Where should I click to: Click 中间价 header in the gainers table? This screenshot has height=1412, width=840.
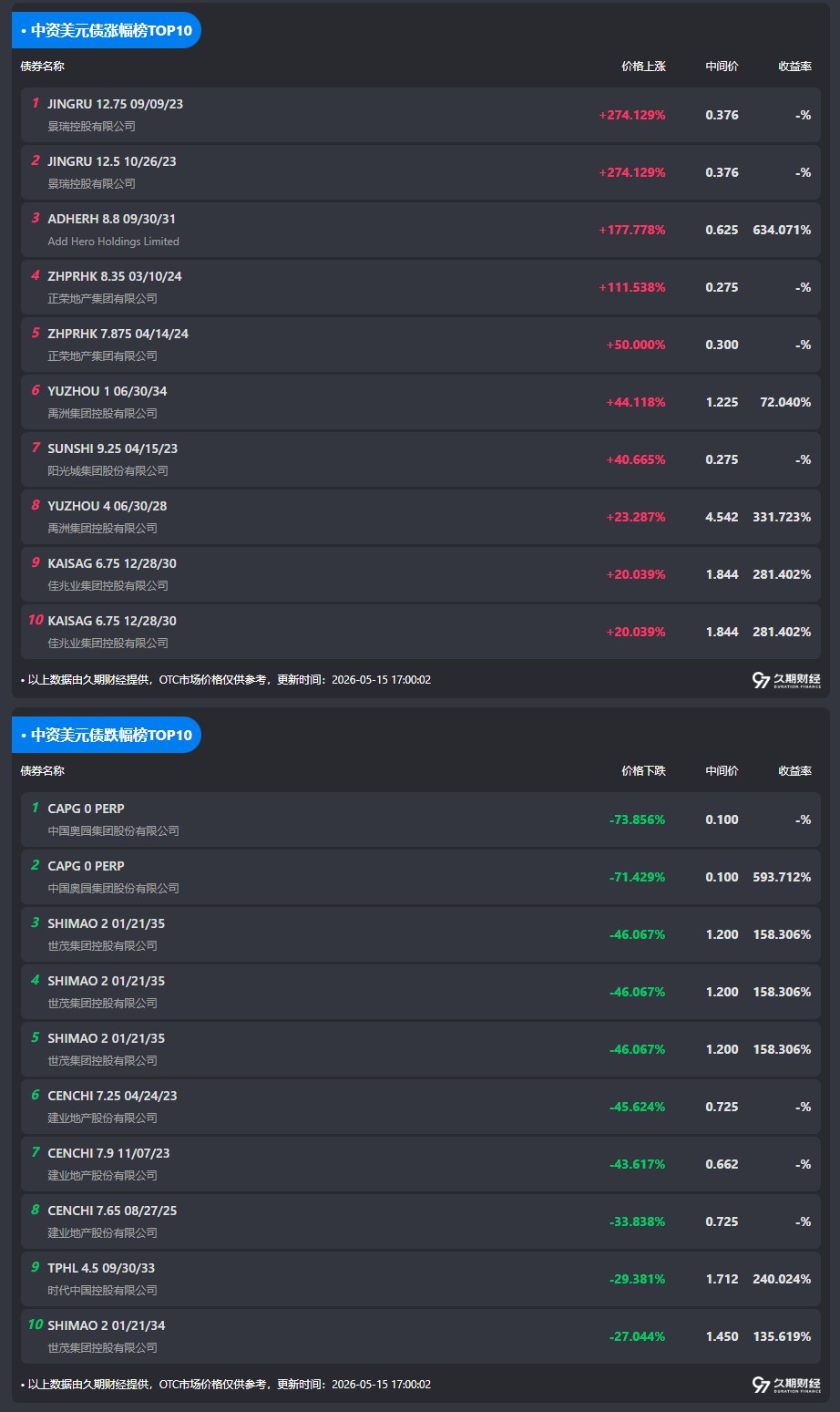[722, 67]
